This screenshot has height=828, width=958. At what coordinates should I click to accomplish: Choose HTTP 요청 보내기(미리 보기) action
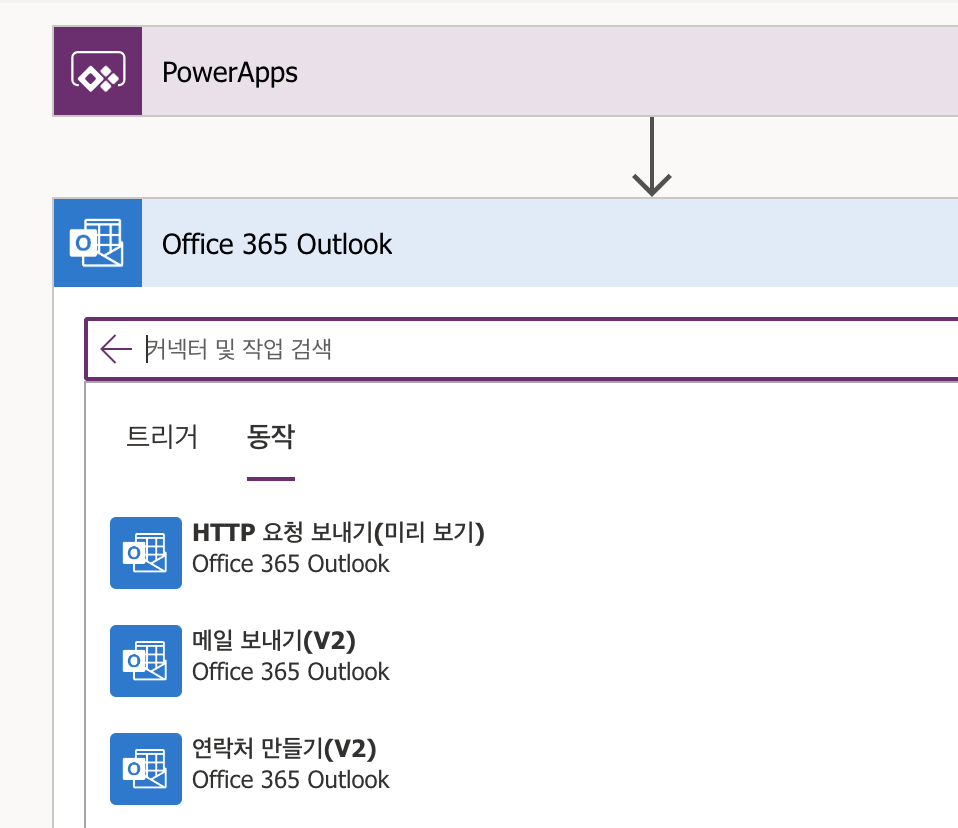tap(338, 532)
